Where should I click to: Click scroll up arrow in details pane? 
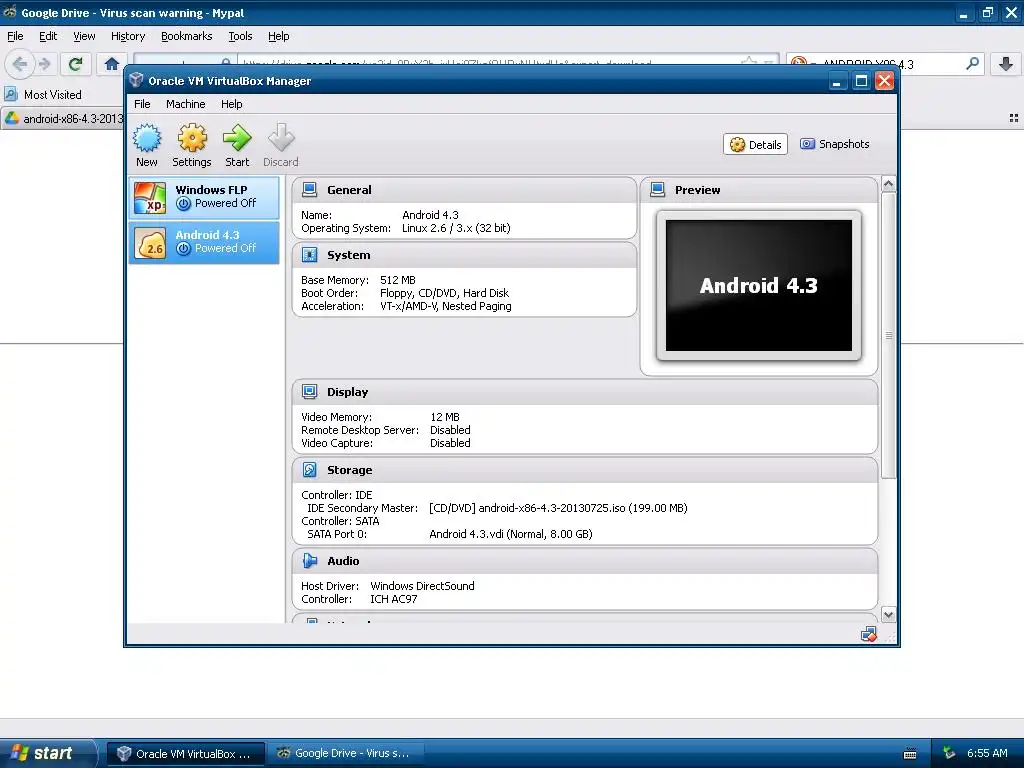(x=888, y=184)
